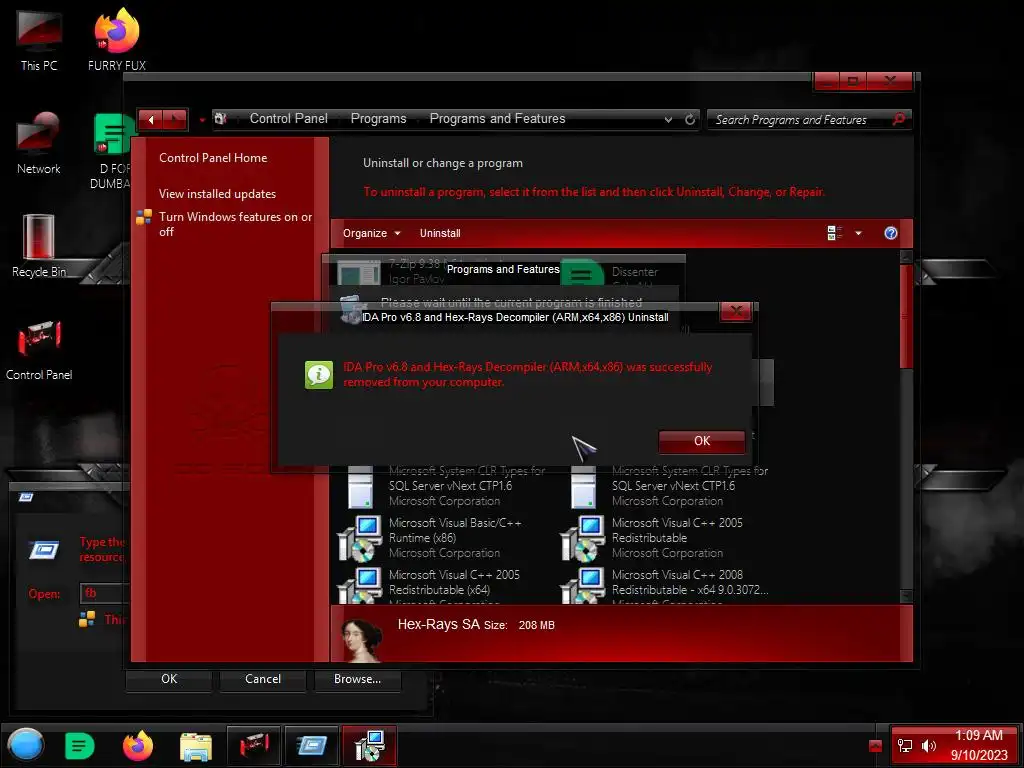
Task: Close the IDA Pro Uninstall dialog
Action: pos(736,312)
